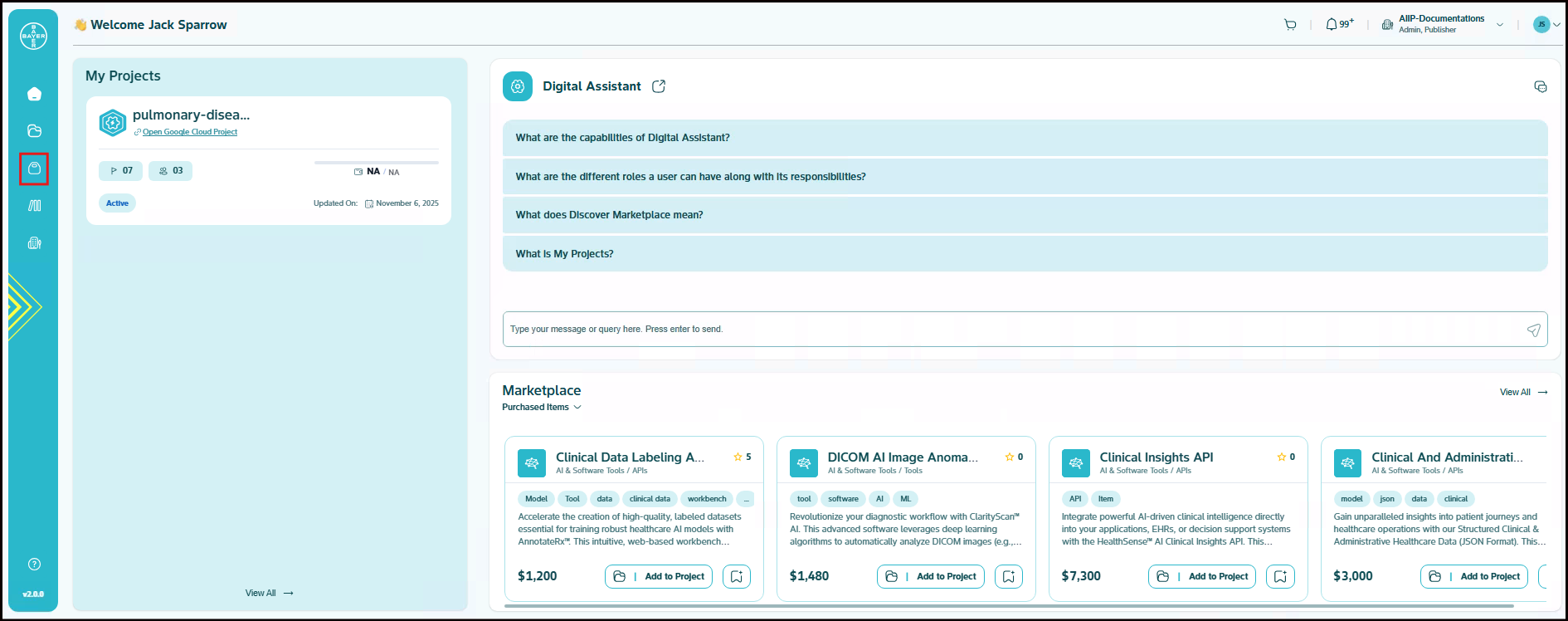Click the send message paper plane icon
The height and width of the screenshot is (621, 1568).
1533,330
